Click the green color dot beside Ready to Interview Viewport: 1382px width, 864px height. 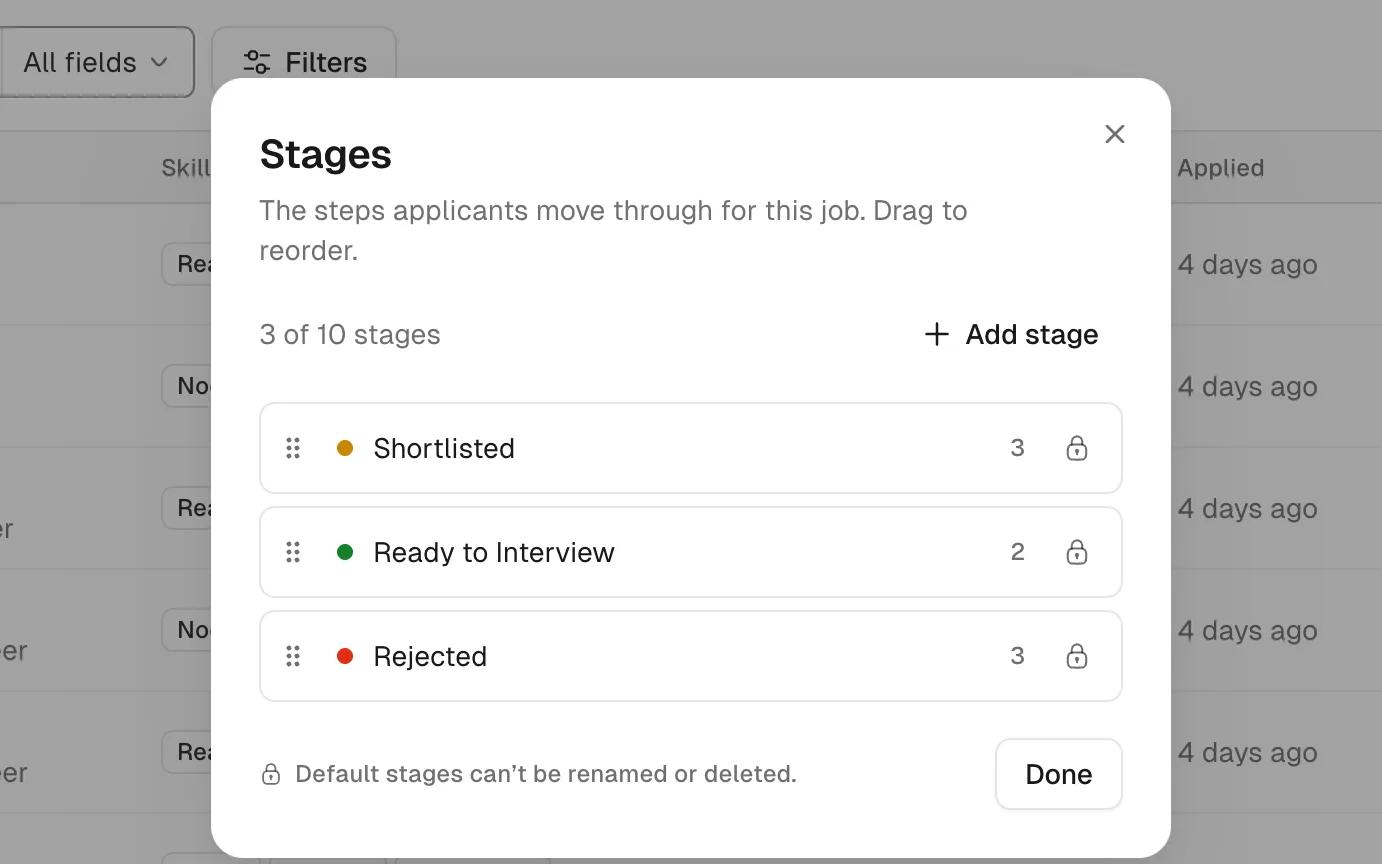[x=345, y=552]
